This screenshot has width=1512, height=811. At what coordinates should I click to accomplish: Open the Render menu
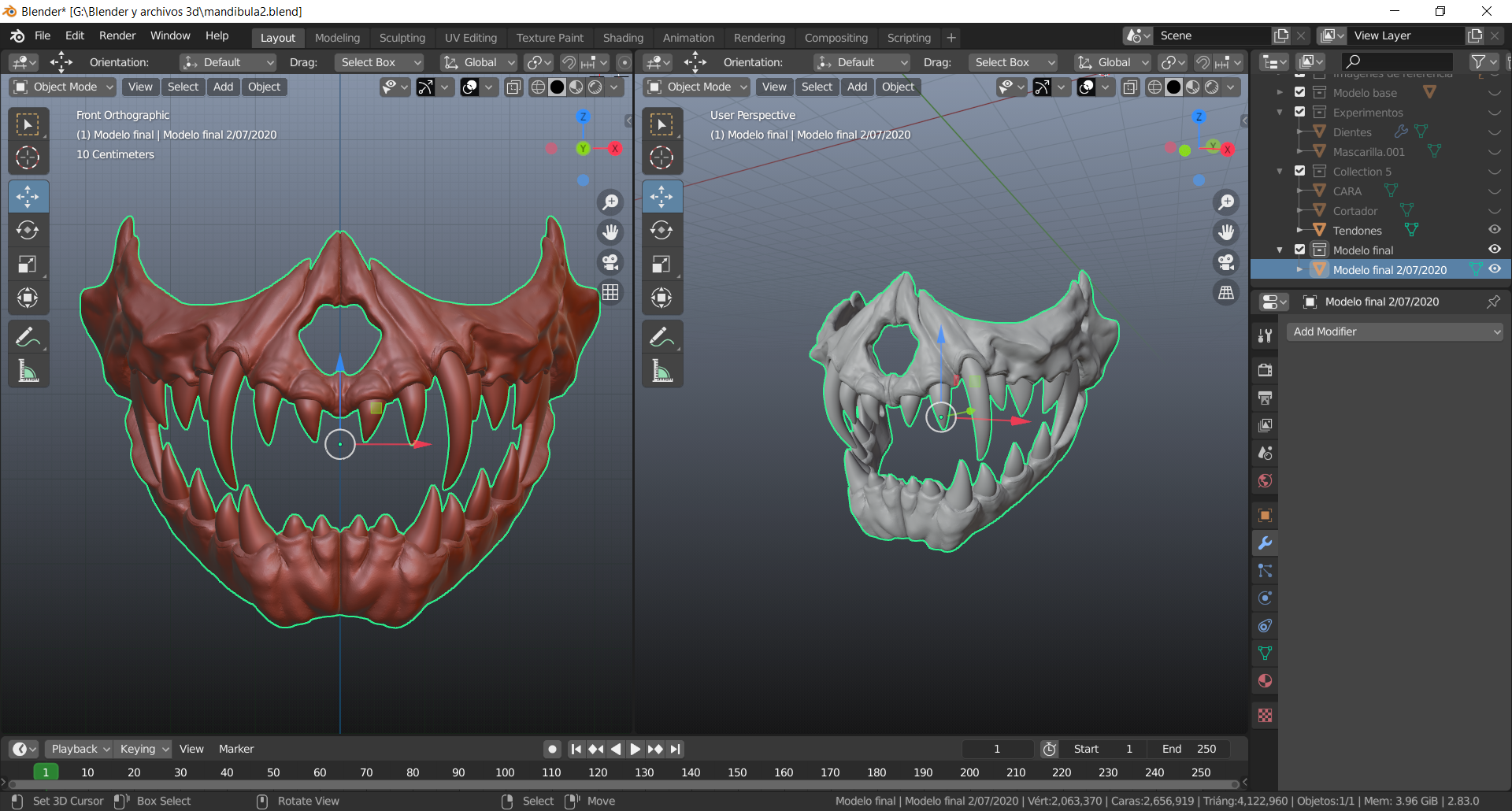(117, 35)
